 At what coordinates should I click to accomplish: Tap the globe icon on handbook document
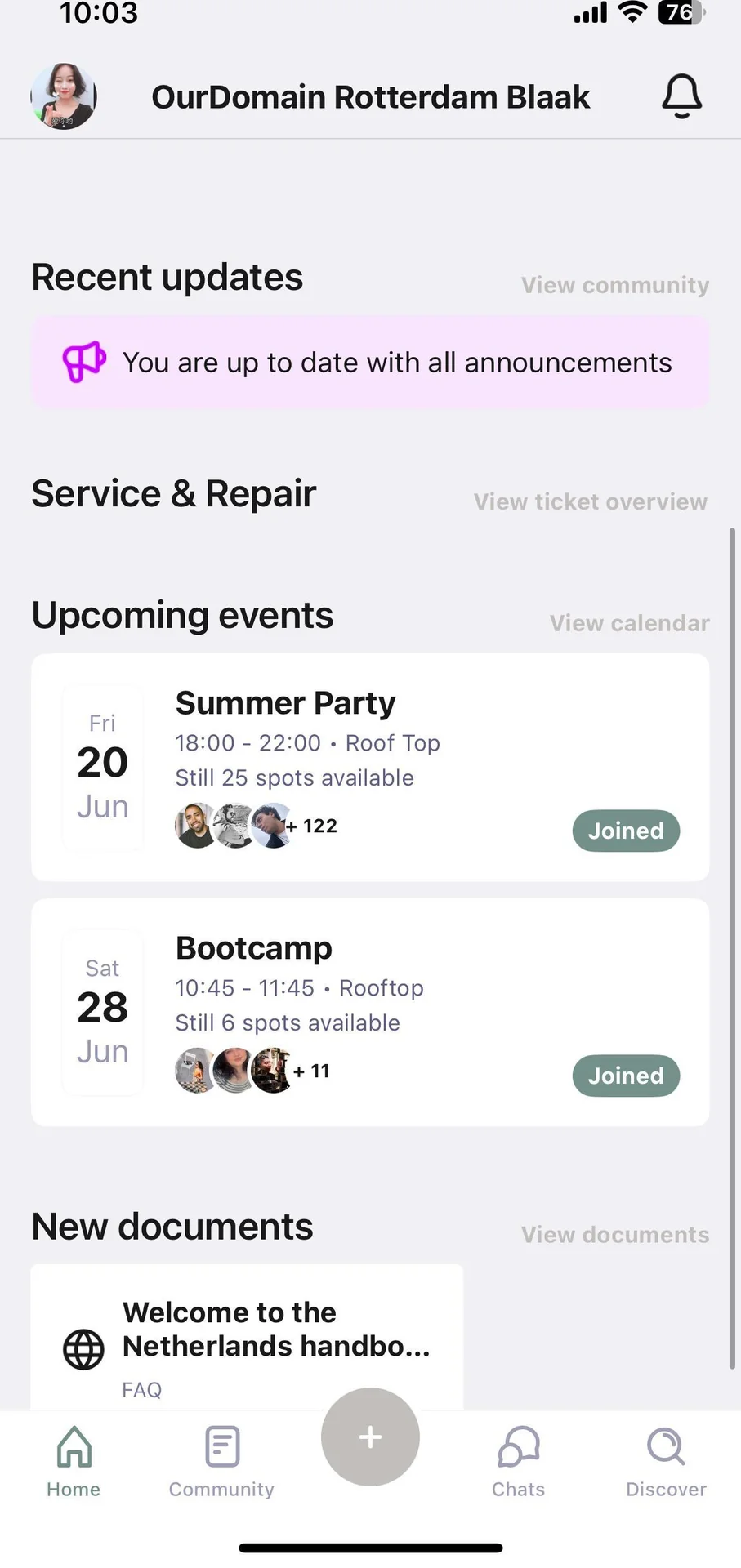click(83, 1349)
